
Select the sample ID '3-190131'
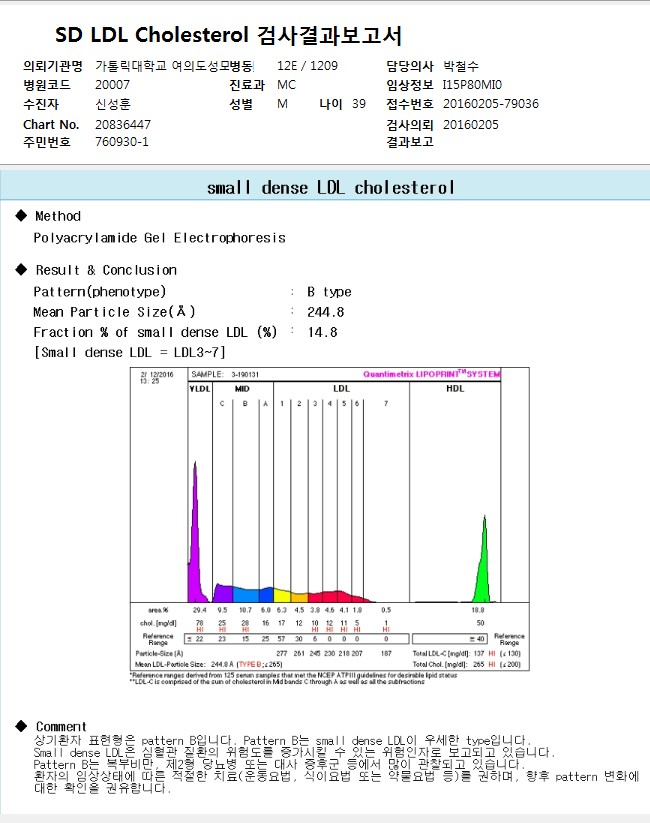point(245,375)
